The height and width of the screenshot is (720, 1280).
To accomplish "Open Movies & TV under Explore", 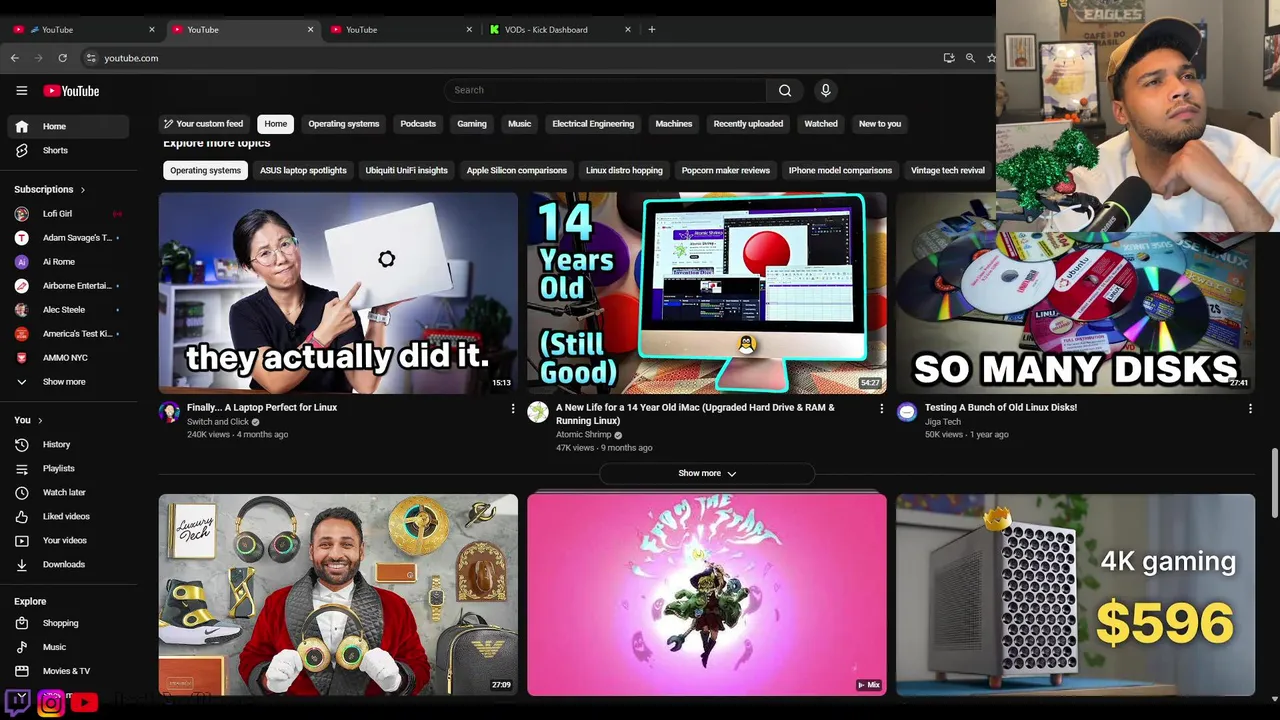I will pos(68,671).
